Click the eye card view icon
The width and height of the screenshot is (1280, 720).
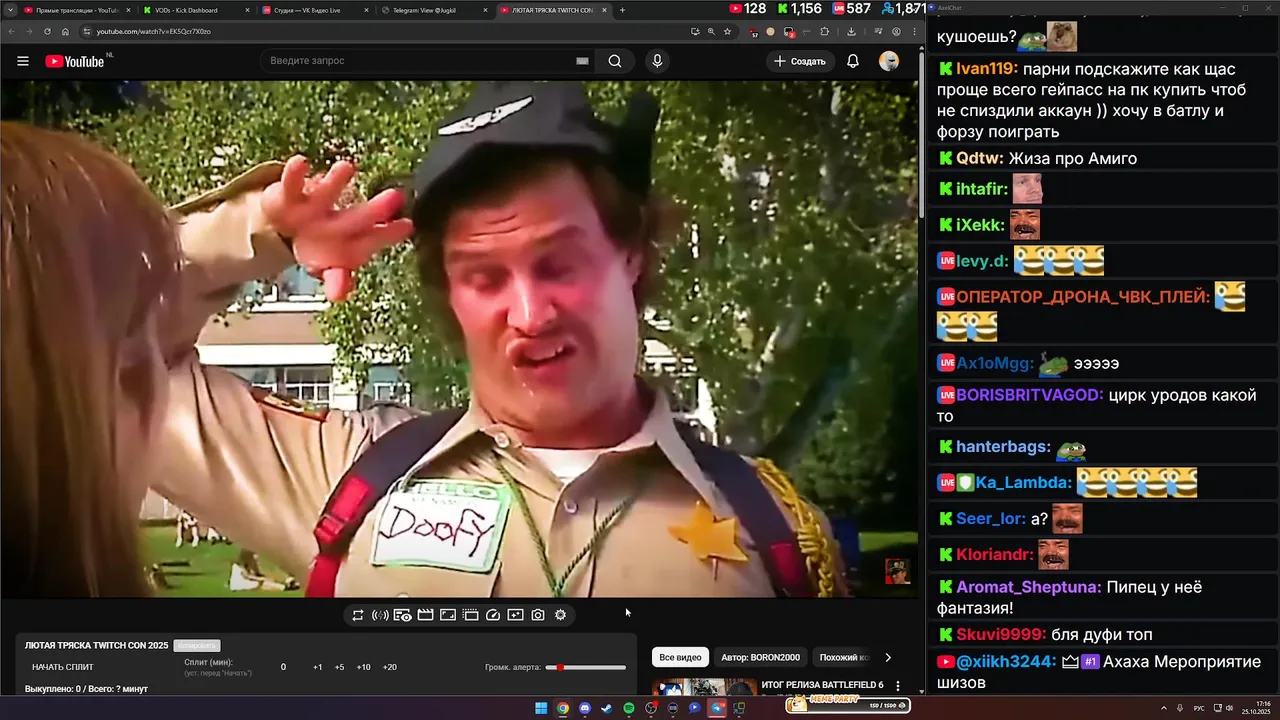click(402, 615)
